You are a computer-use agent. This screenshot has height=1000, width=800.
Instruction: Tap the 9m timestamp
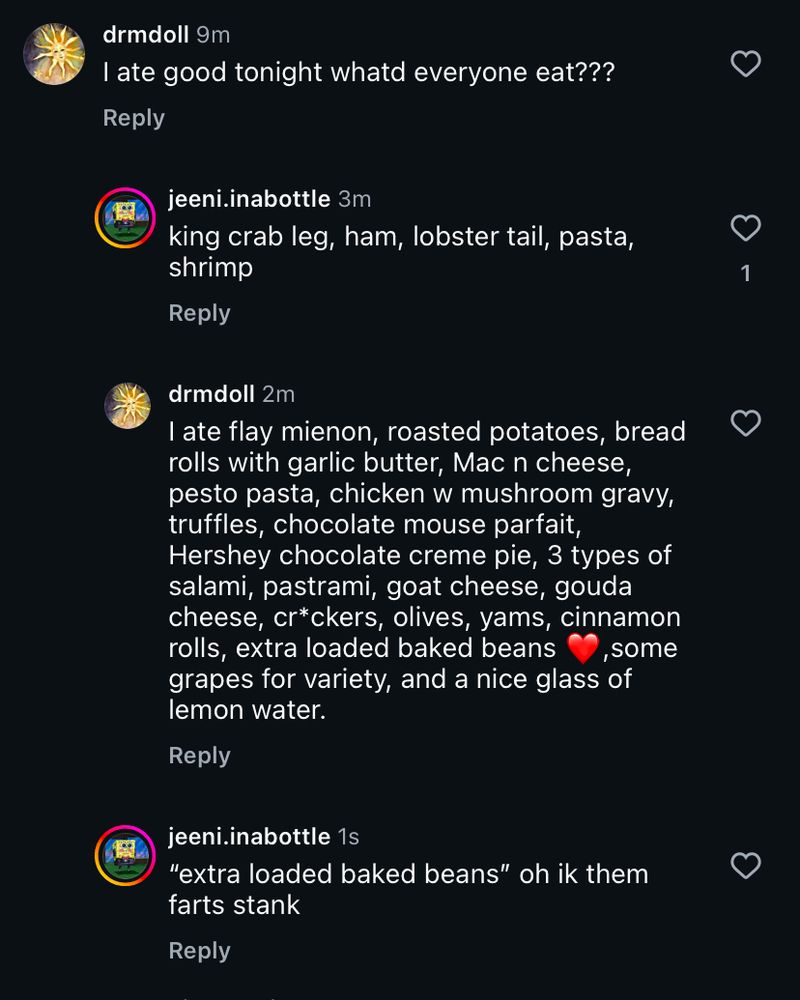213,35
